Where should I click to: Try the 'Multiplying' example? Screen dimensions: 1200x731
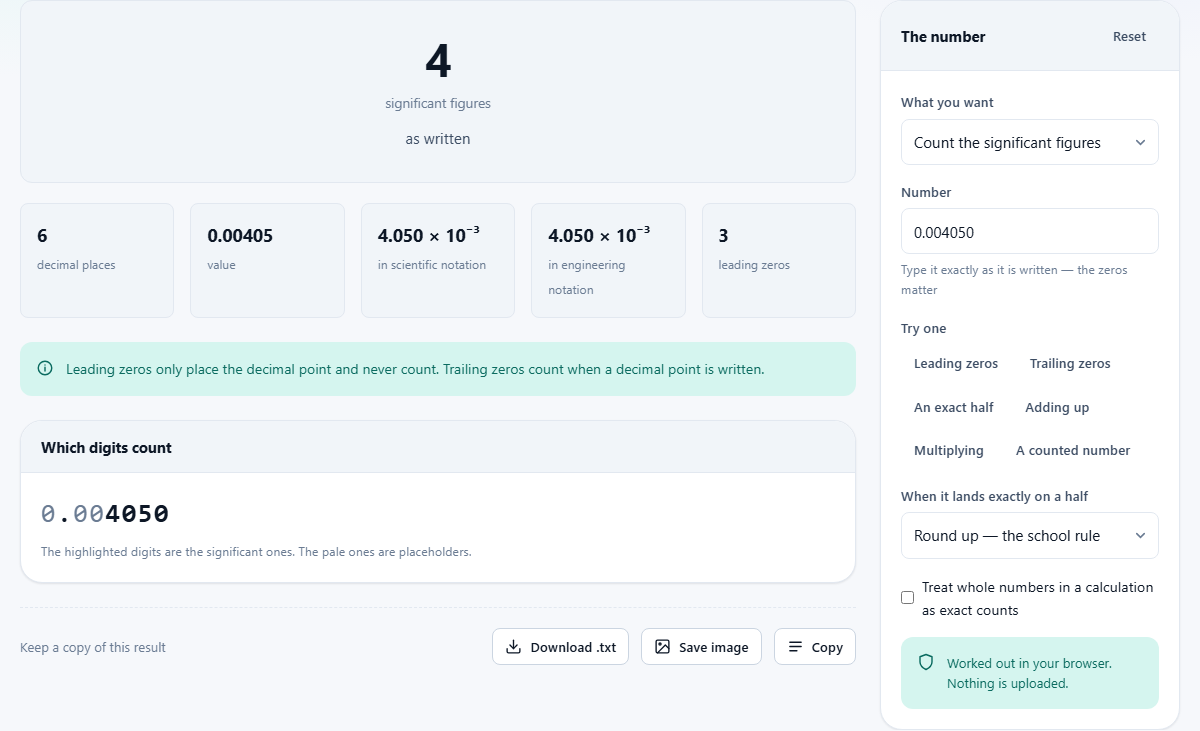[x=949, y=450]
